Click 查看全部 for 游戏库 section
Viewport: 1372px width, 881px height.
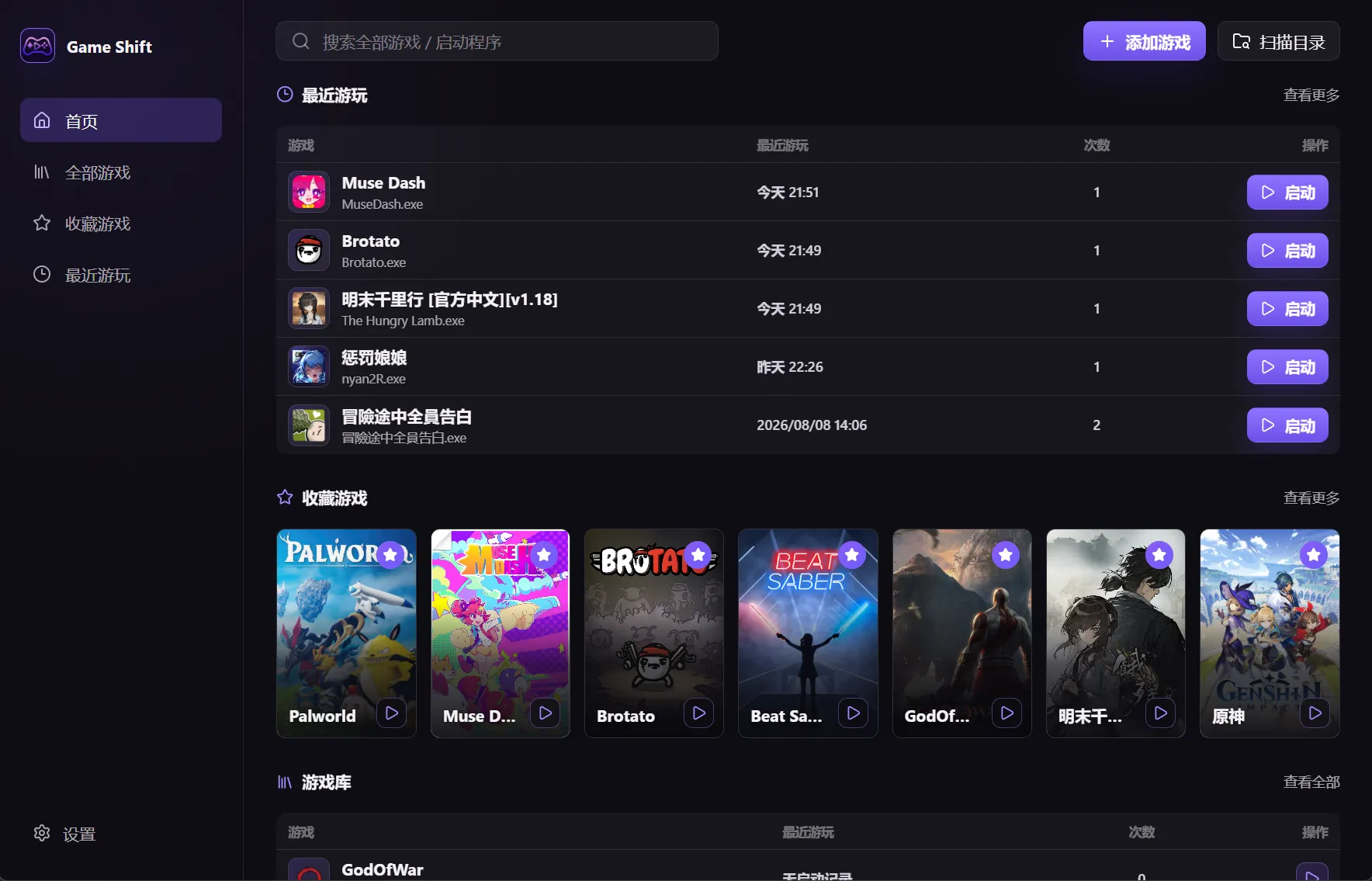1311,782
